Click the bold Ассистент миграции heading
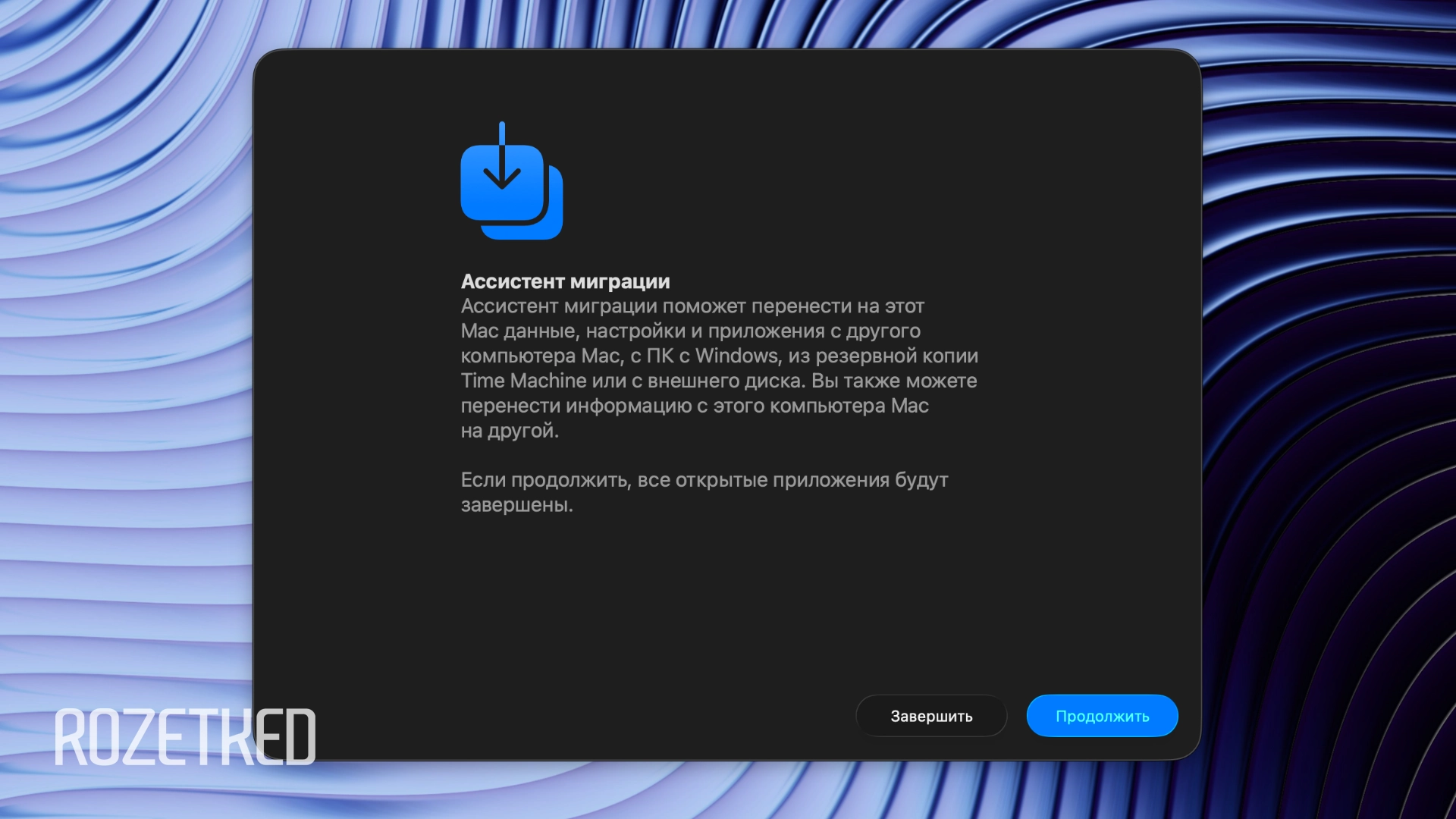1456x819 pixels. (x=565, y=281)
